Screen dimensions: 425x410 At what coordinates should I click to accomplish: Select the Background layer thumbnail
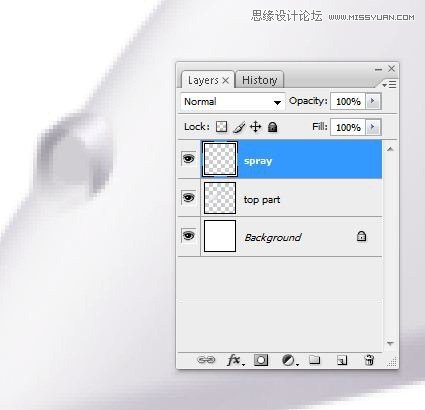point(220,236)
